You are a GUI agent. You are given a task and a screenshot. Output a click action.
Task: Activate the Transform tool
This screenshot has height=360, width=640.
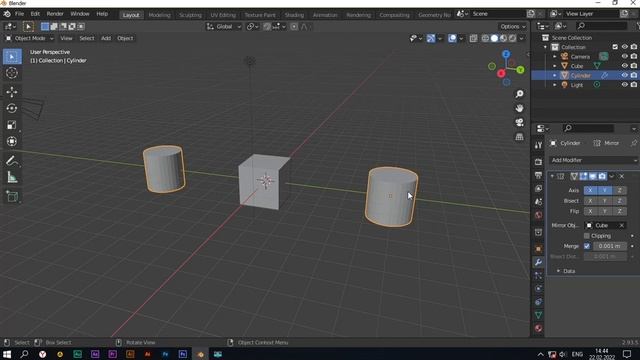click(12, 141)
